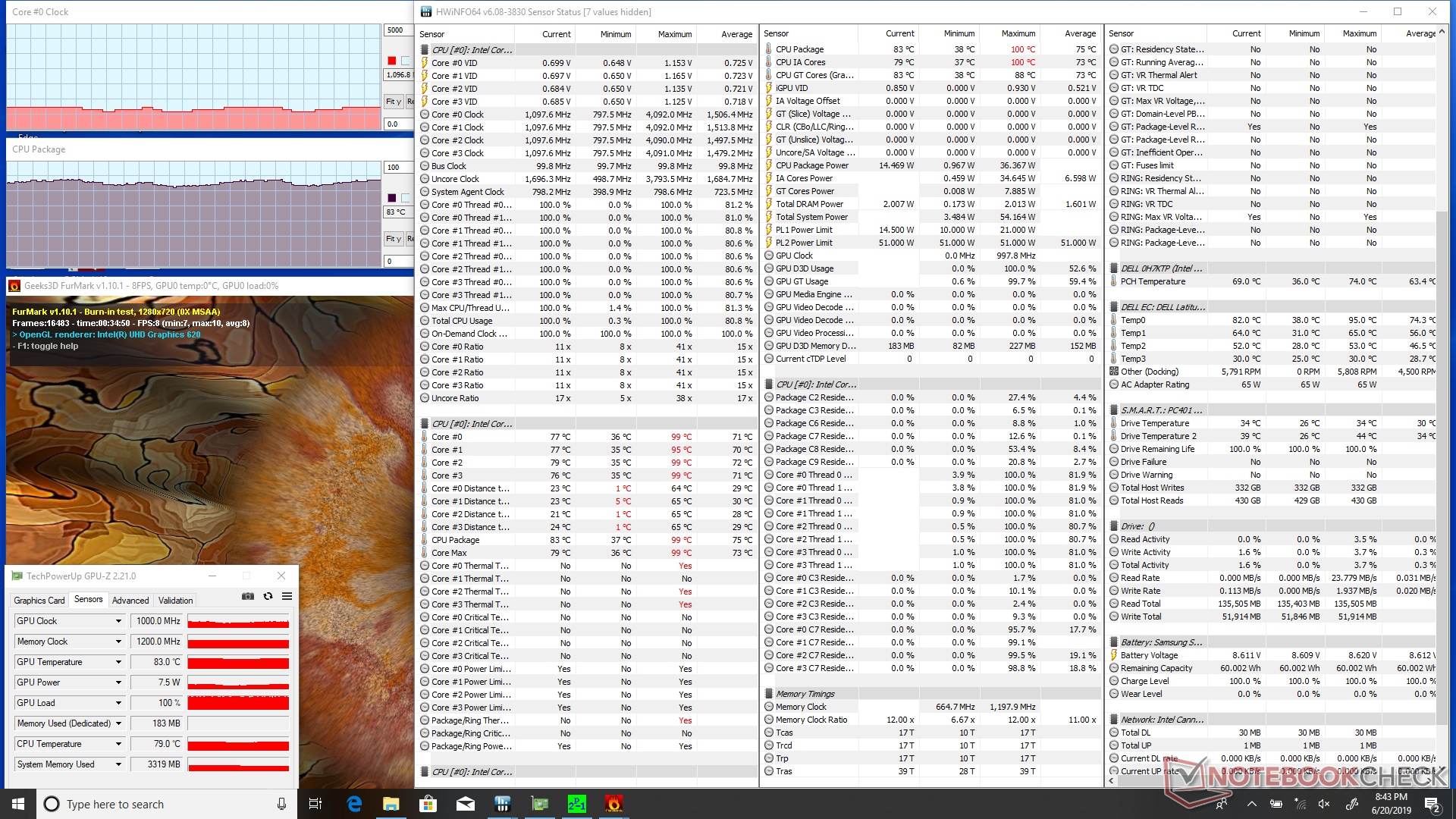The width and height of the screenshot is (1456, 819).
Task: Click the muted volume tray icon
Action: point(1324,804)
